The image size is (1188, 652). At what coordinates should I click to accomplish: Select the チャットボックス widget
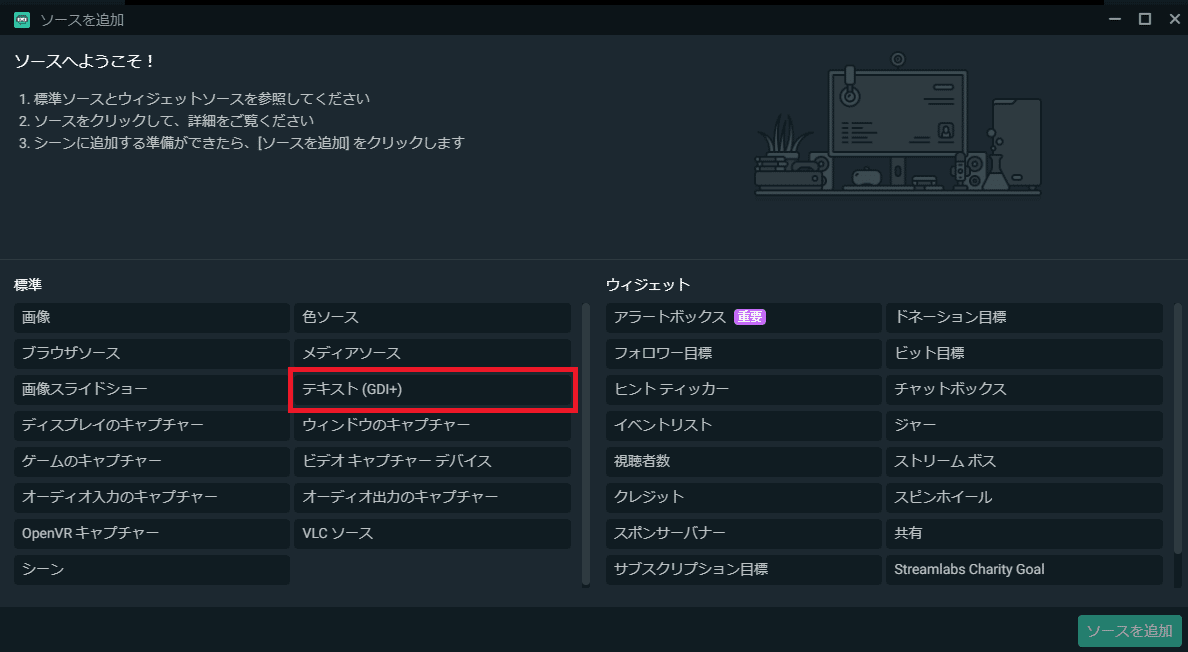1024,389
